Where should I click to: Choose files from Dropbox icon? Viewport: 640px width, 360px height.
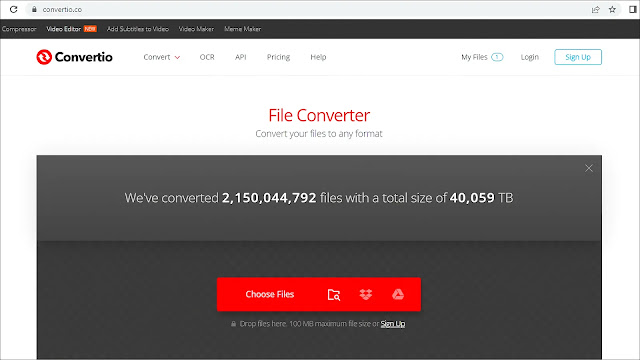(366, 294)
